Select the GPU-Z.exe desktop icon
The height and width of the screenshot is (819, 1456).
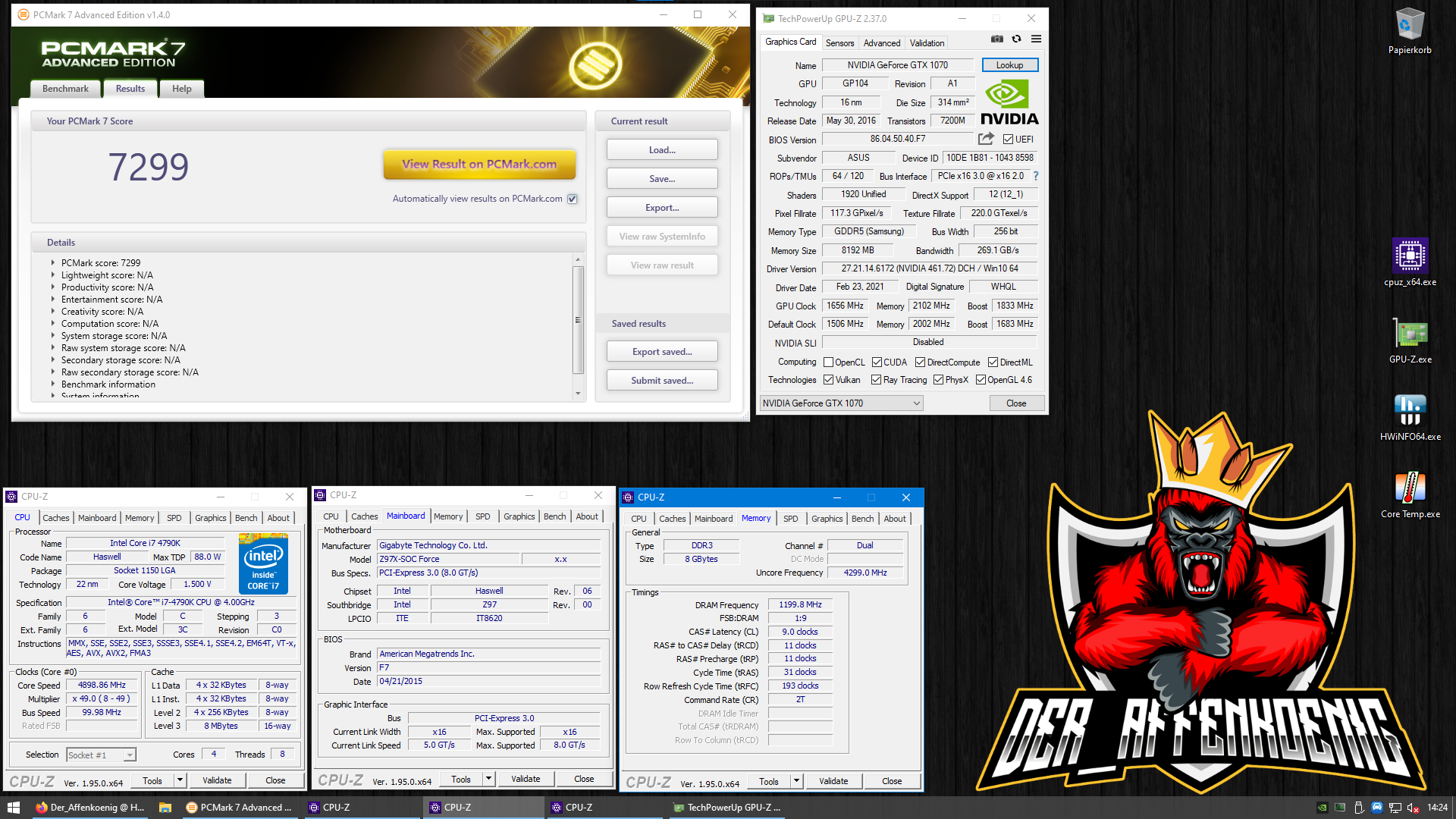(1410, 340)
